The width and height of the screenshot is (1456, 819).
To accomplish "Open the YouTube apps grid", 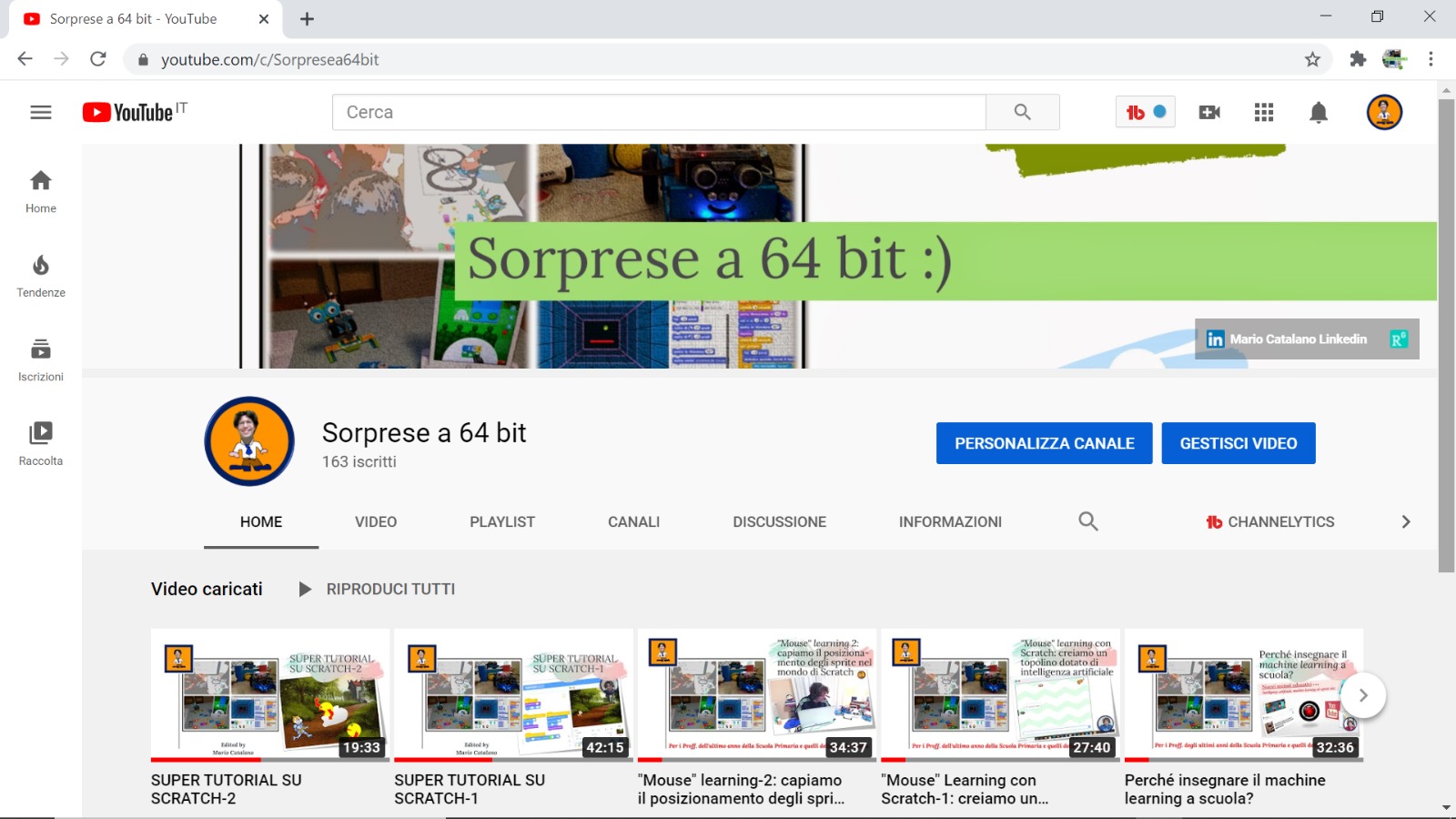I will point(1264,112).
